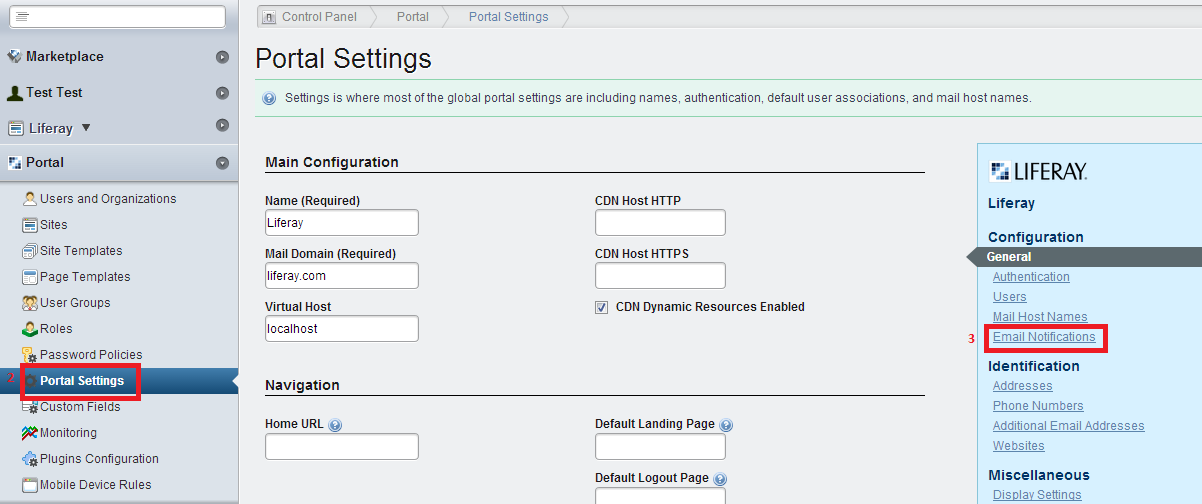
Task: Open Websites link under Identification
Action: pos(1019,446)
